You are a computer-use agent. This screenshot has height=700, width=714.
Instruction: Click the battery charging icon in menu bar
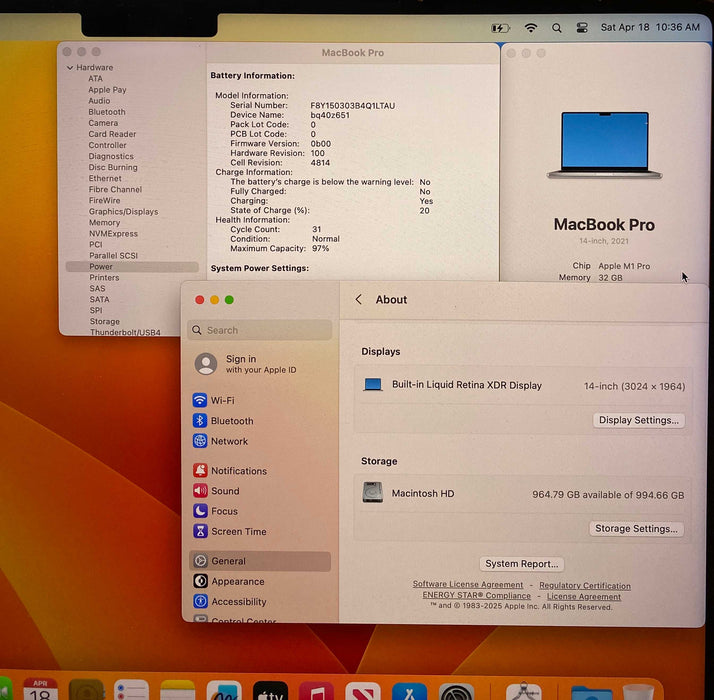(500, 28)
